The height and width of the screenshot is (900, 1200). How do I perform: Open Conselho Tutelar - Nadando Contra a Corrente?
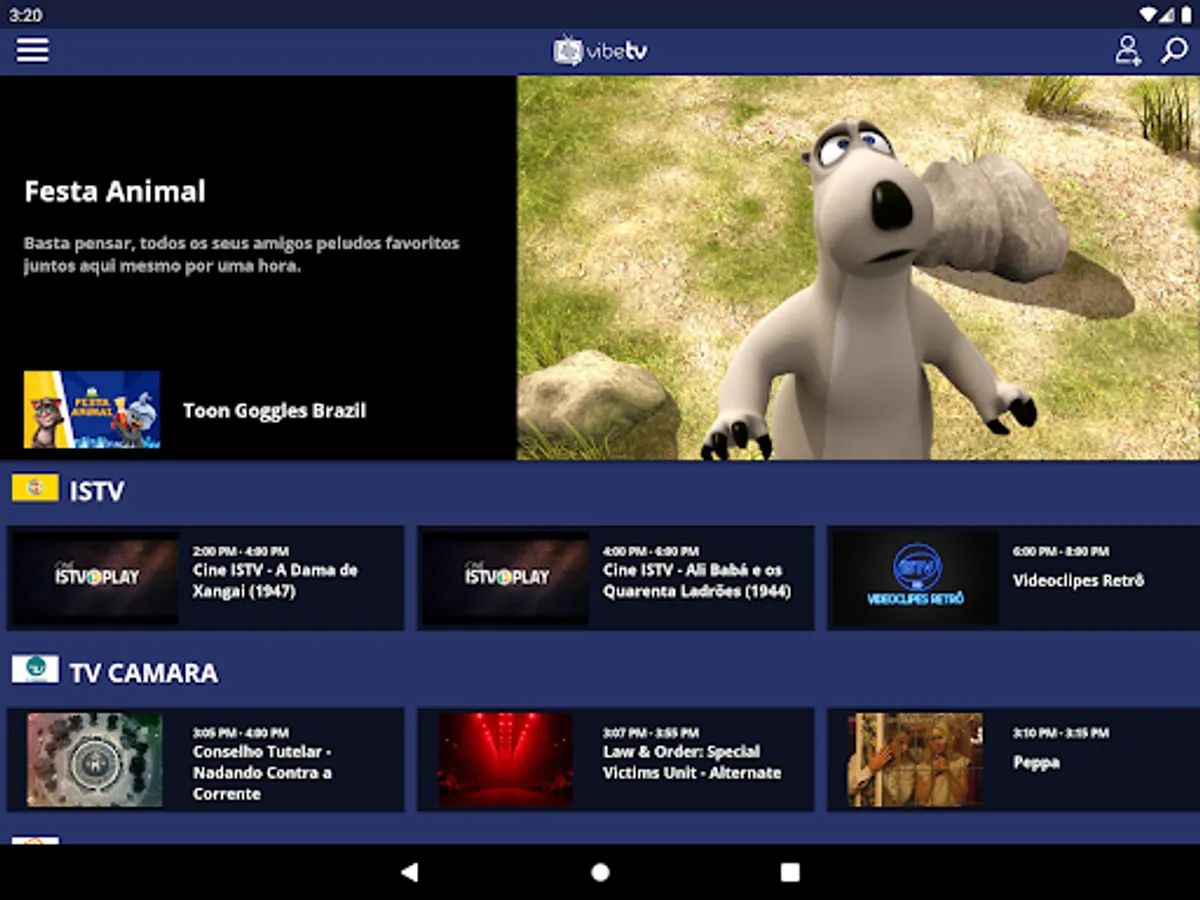pyautogui.click(x=205, y=760)
